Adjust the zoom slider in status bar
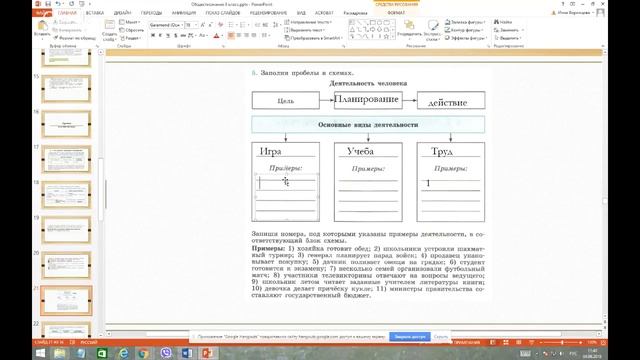This screenshot has height=360, width=640. (x=562, y=342)
